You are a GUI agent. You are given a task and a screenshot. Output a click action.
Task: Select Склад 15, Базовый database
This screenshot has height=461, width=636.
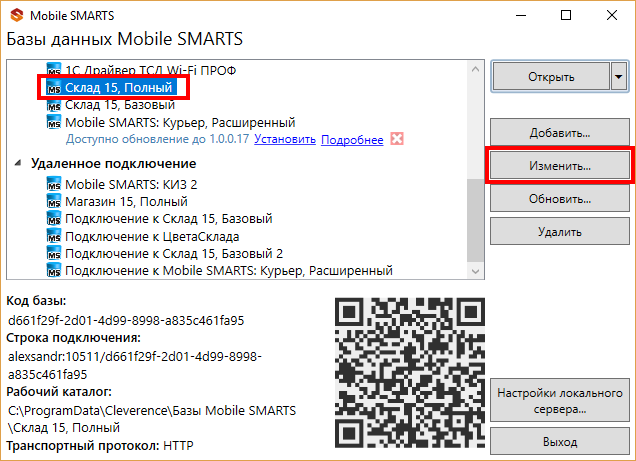[x=120, y=105]
